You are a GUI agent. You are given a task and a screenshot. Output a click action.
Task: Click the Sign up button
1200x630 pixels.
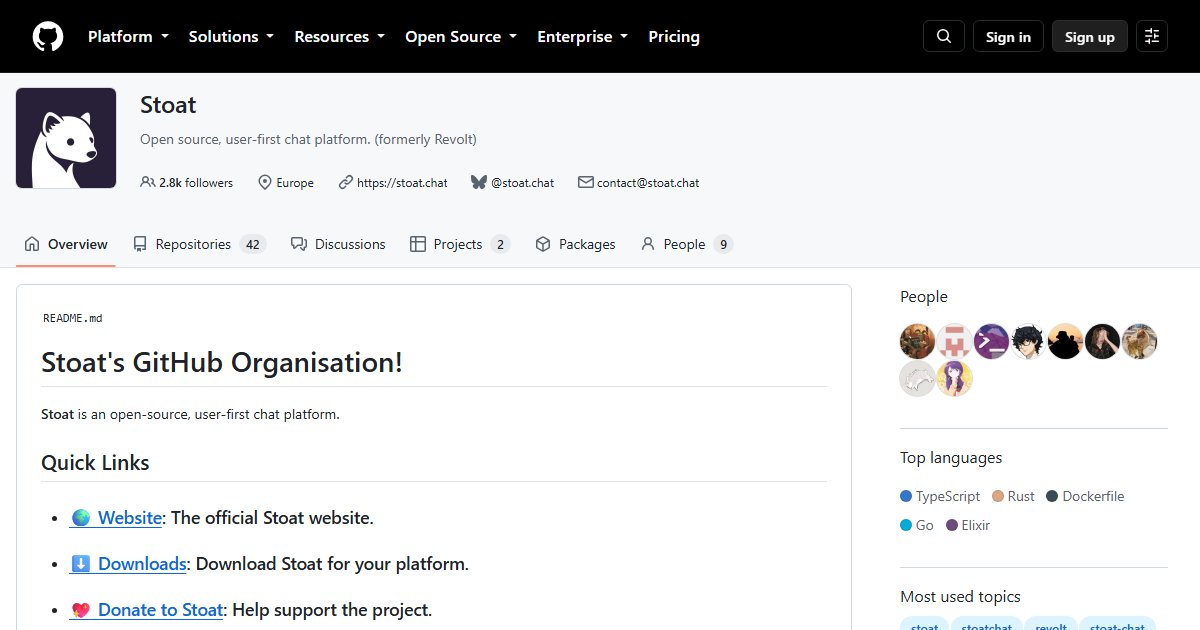1090,36
